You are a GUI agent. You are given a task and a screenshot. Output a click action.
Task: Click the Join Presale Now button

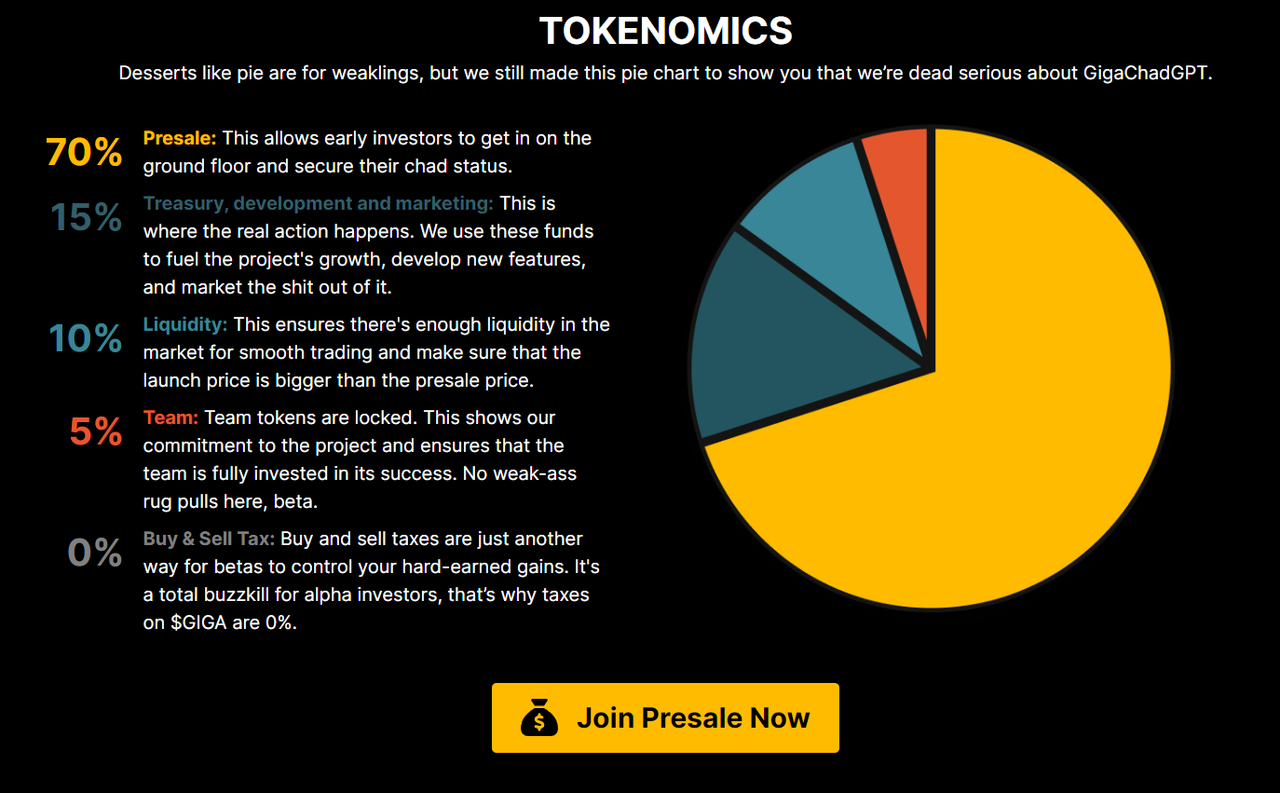coord(665,718)
